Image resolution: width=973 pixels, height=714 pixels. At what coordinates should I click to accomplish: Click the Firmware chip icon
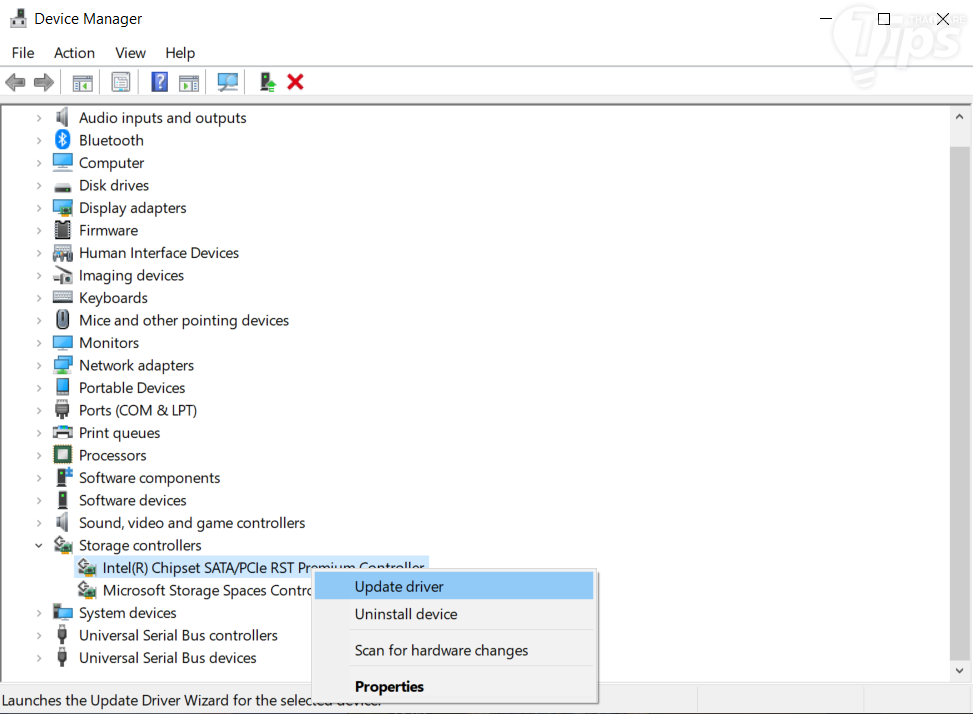pyautogui.click(x=63, y=230)
